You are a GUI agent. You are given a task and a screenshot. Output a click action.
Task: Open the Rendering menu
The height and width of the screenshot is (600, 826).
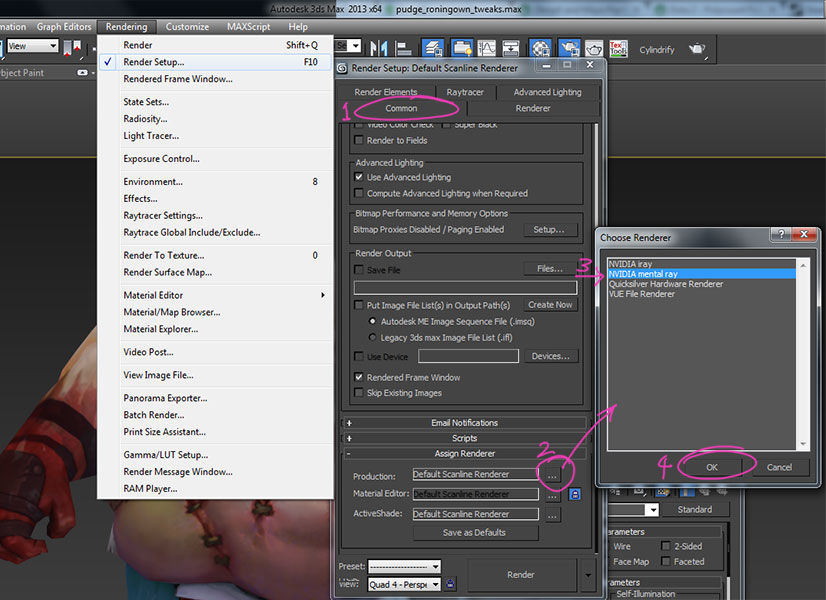click(126, 26)
